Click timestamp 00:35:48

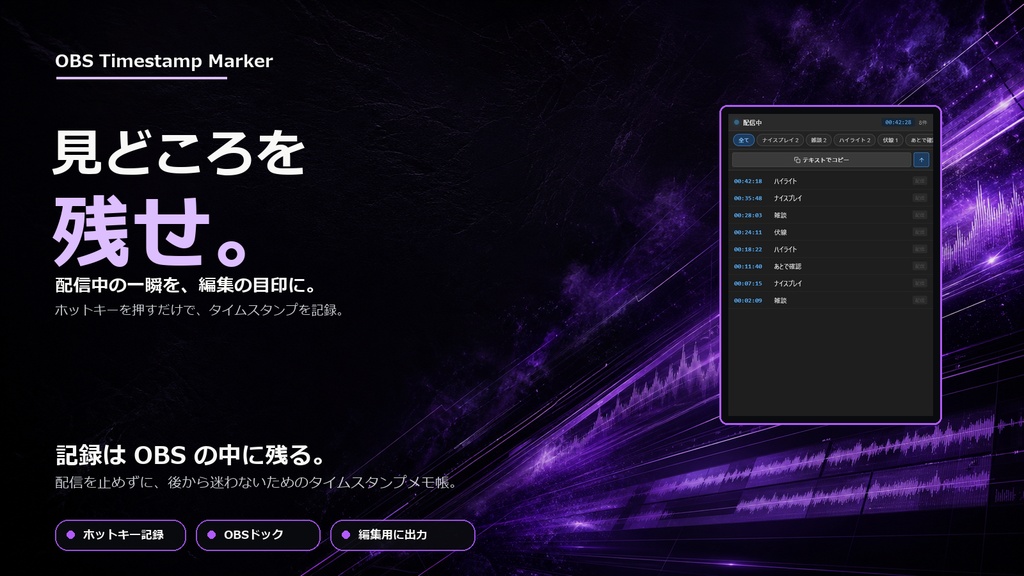(x=748, y=198)
